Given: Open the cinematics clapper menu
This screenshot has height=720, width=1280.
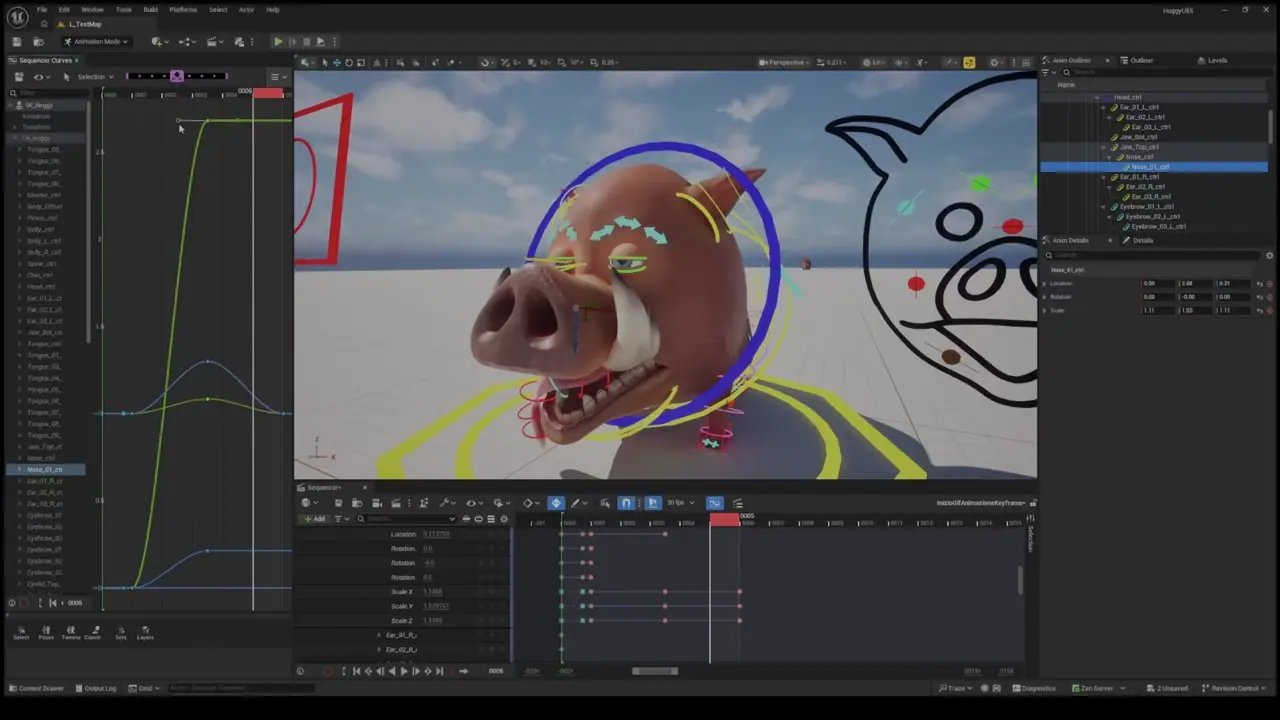Looking at the screenshot, I should coord(213,42).
